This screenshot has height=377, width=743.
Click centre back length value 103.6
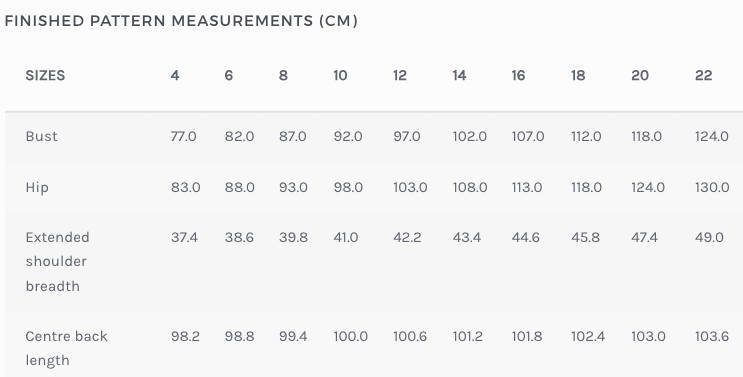click(x=712, y=336)
